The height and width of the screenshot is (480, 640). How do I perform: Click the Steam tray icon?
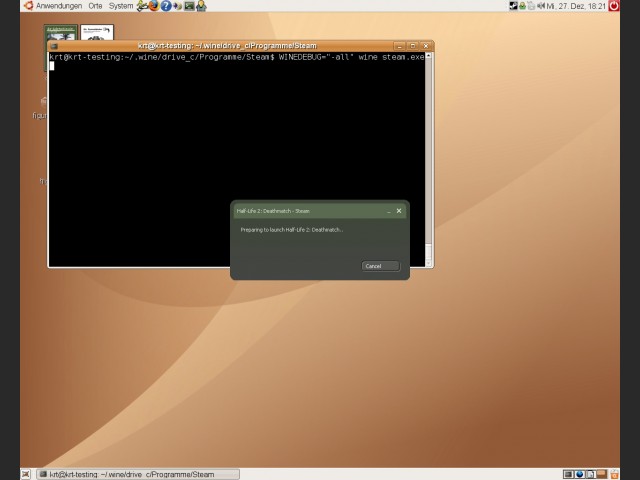(513, 6)
